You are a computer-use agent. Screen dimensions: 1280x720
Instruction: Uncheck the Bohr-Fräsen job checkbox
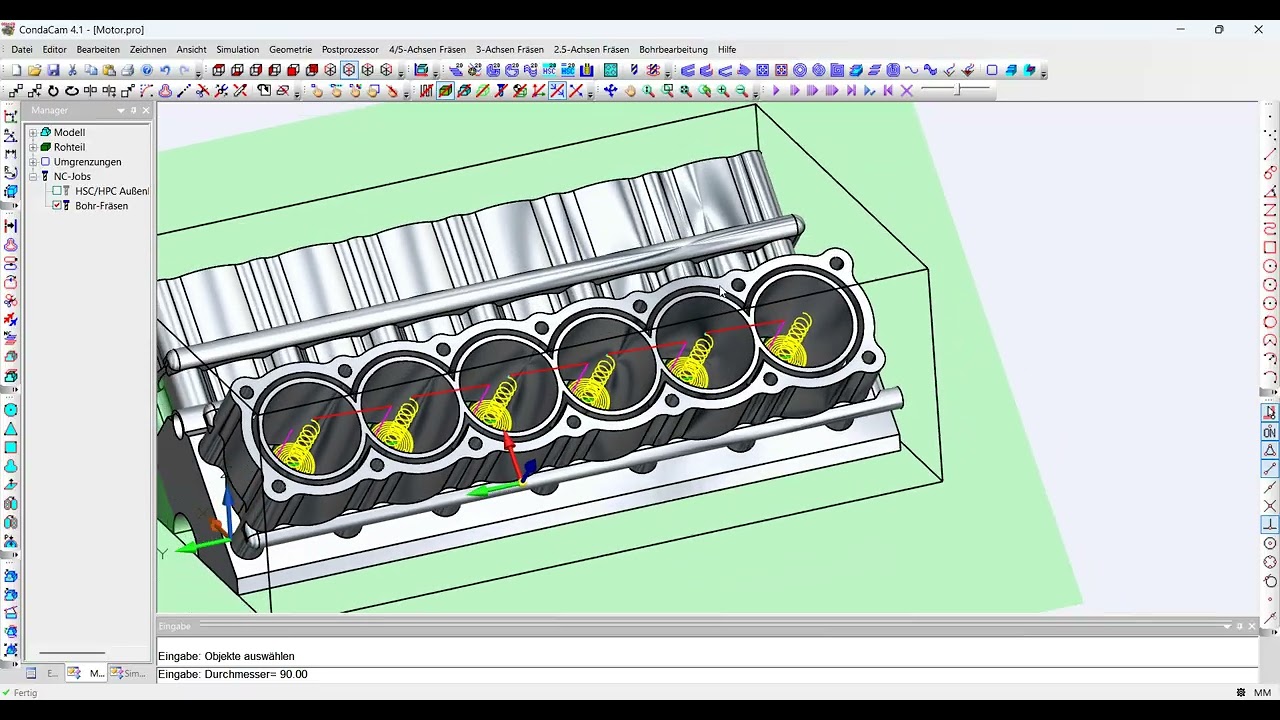tap(58, 205)
